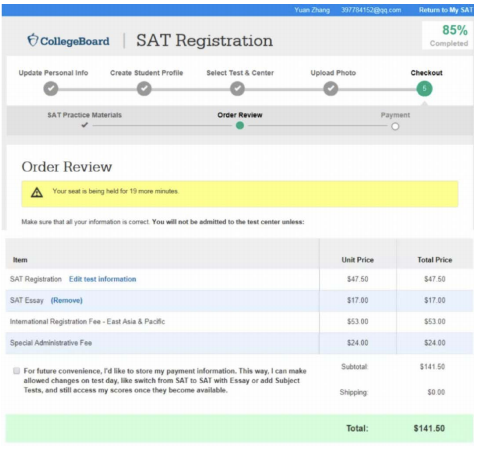This screenshot has height=450, width=479.
Task: Click SAT Essay total price $17.00
Action: point(435,300)
